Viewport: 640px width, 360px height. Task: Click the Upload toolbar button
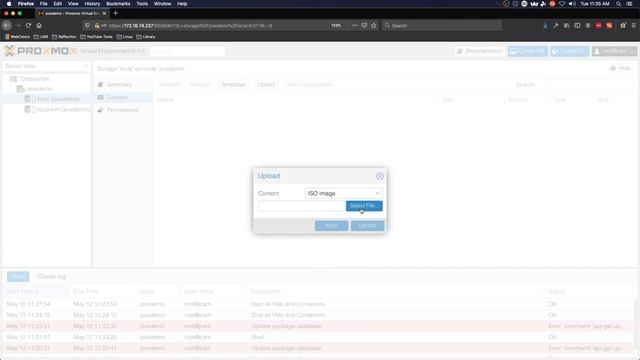266,84
